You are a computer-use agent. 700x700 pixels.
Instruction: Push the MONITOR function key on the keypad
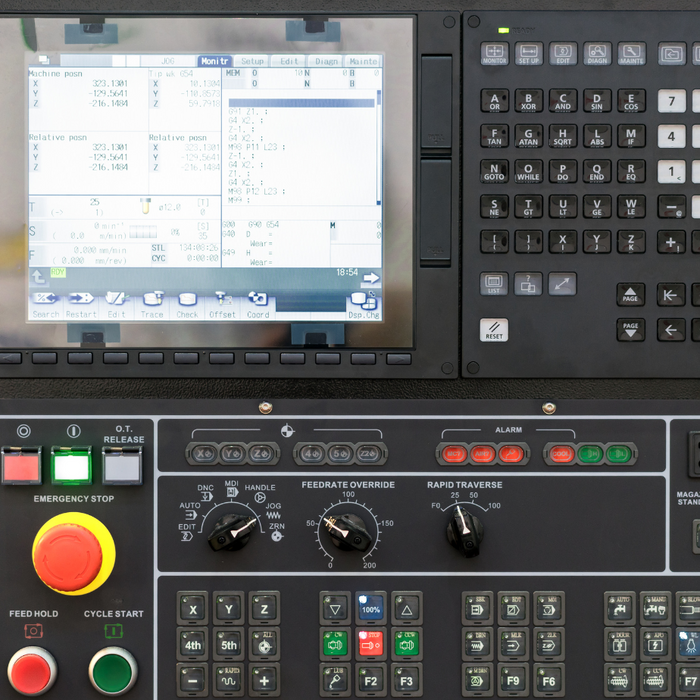(495, 54)
